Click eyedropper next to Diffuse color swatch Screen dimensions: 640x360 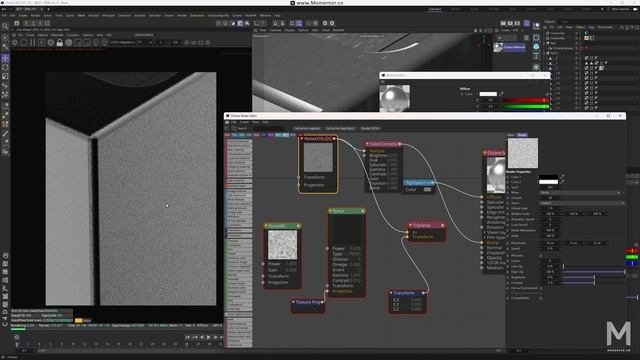(x=501, y=94)
